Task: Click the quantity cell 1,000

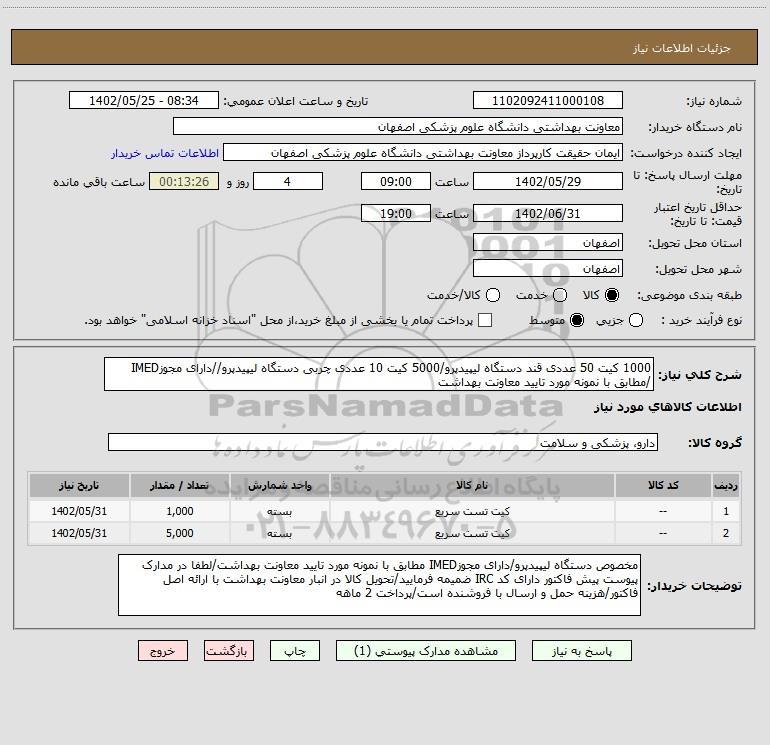Action: click(180, 511)
